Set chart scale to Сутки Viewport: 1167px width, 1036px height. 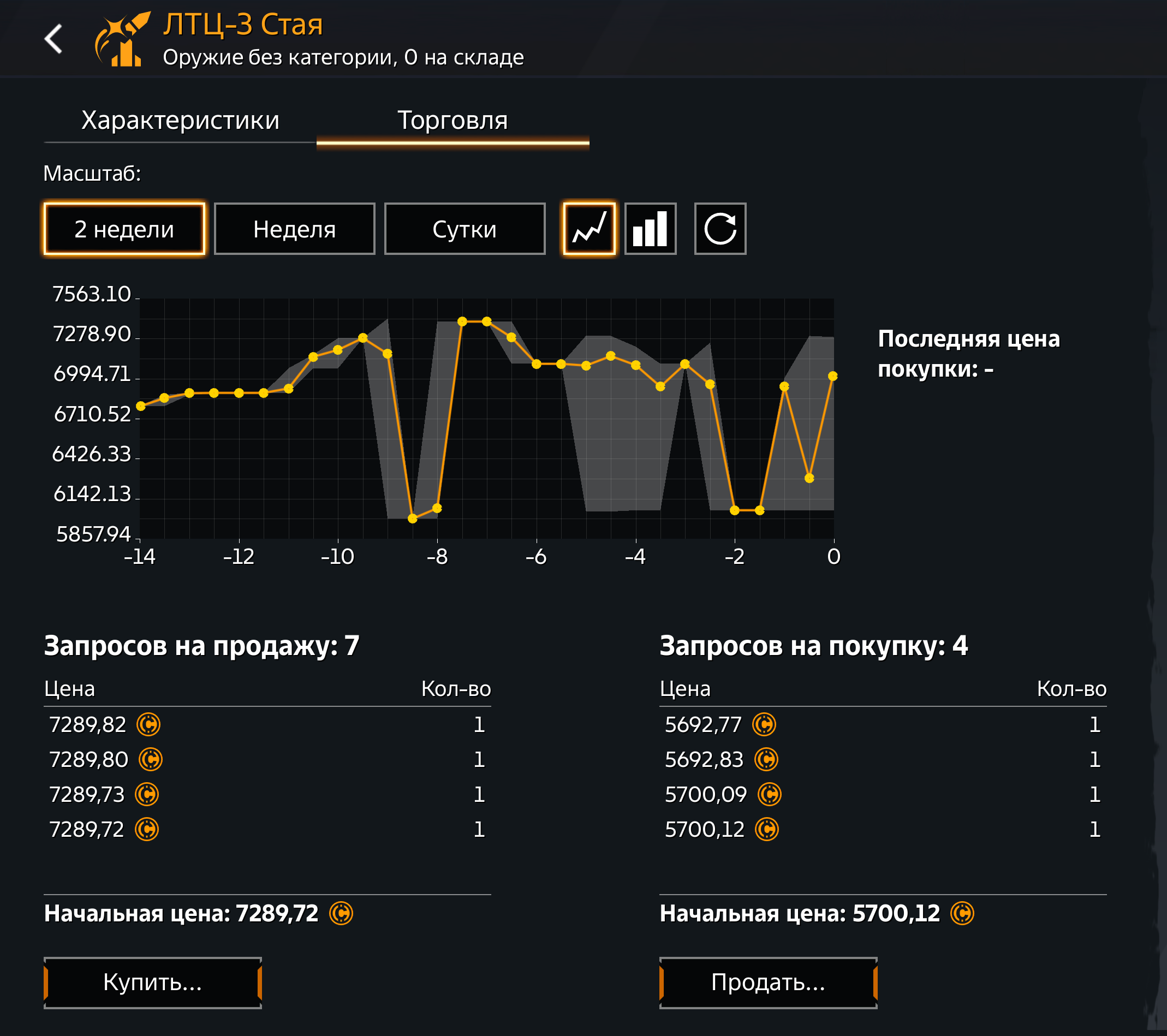point(464,229)
